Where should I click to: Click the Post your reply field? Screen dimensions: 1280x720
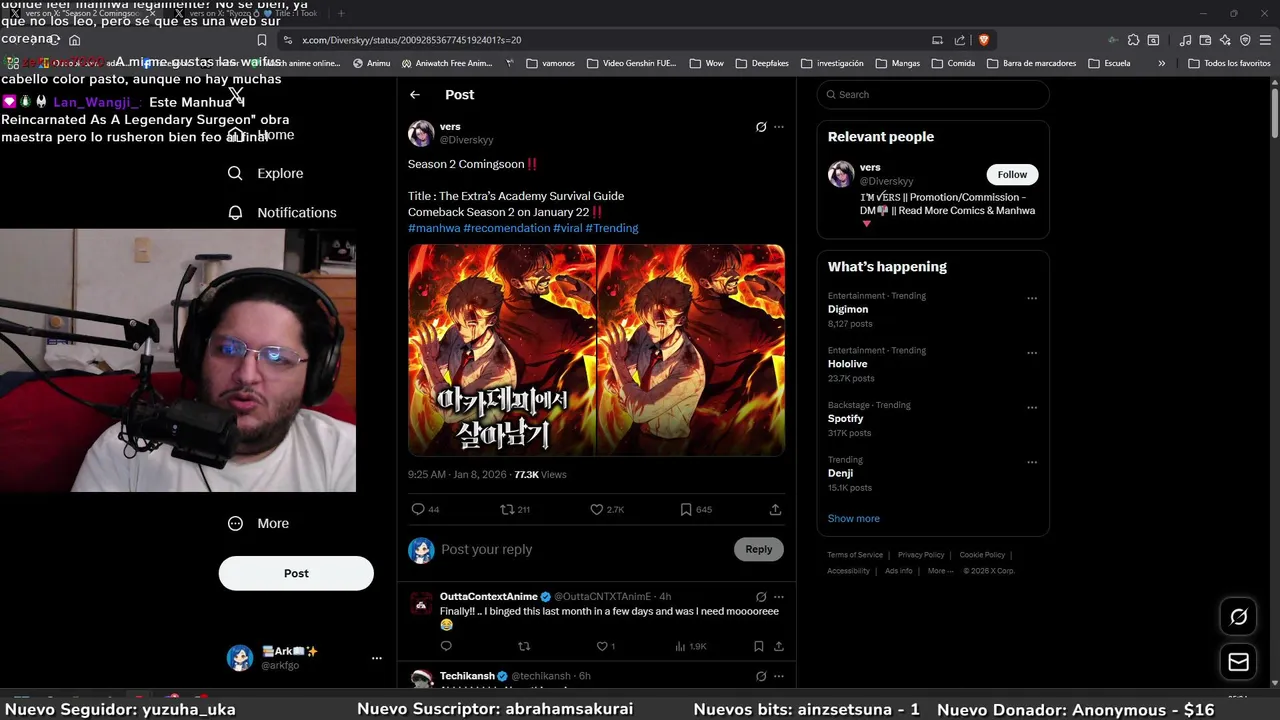(x=585, y=550)
